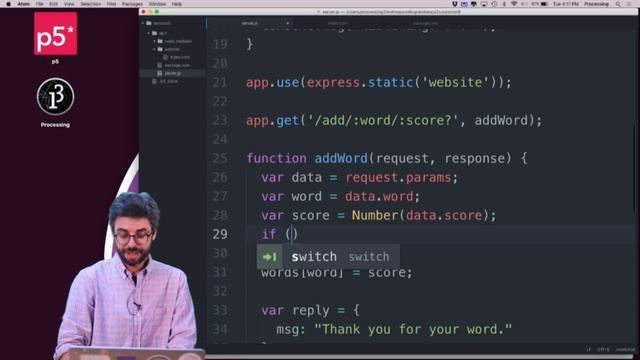Switch to the server.js tab
The image size is (640, 360).
(250, 23)
